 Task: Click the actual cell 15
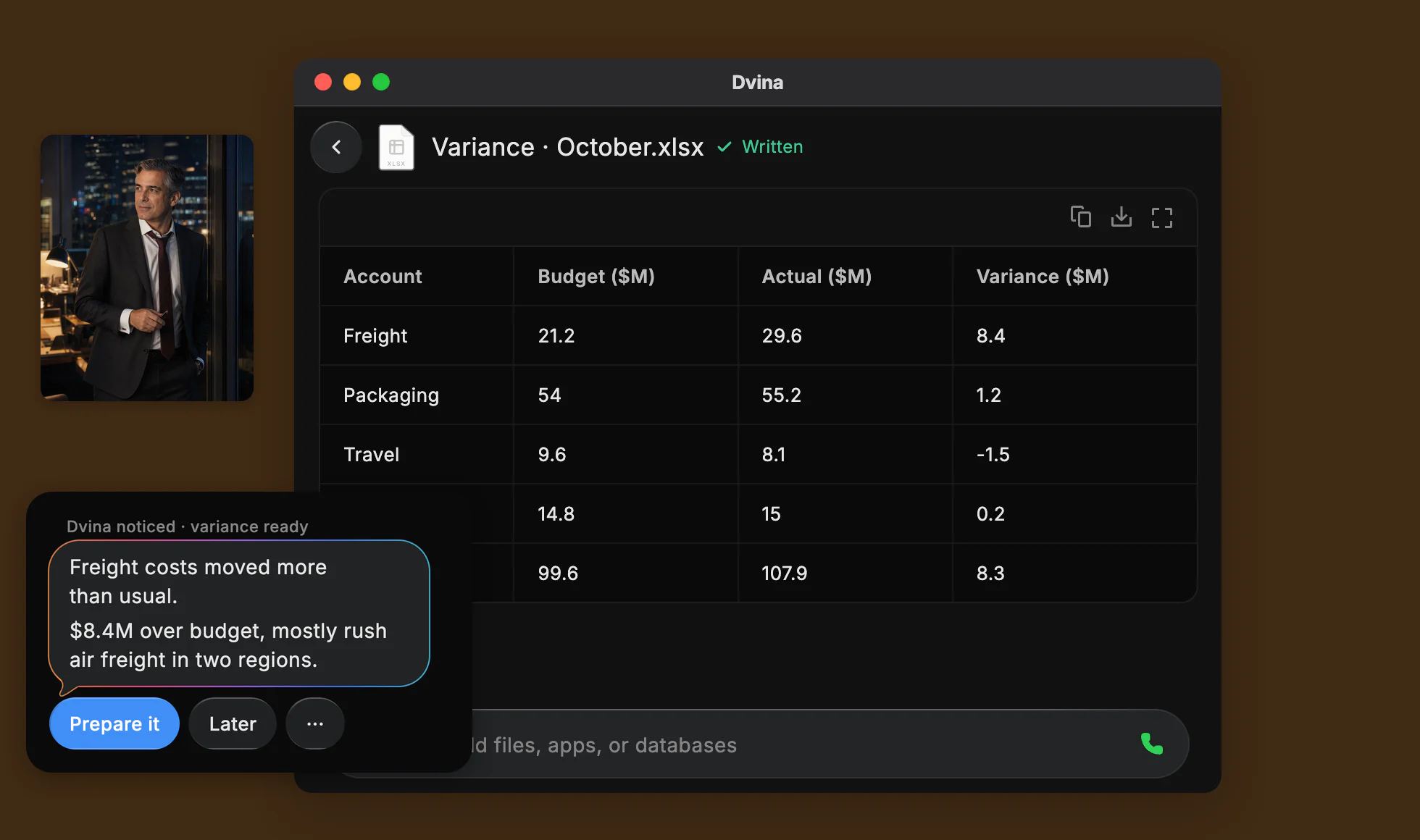771,514
